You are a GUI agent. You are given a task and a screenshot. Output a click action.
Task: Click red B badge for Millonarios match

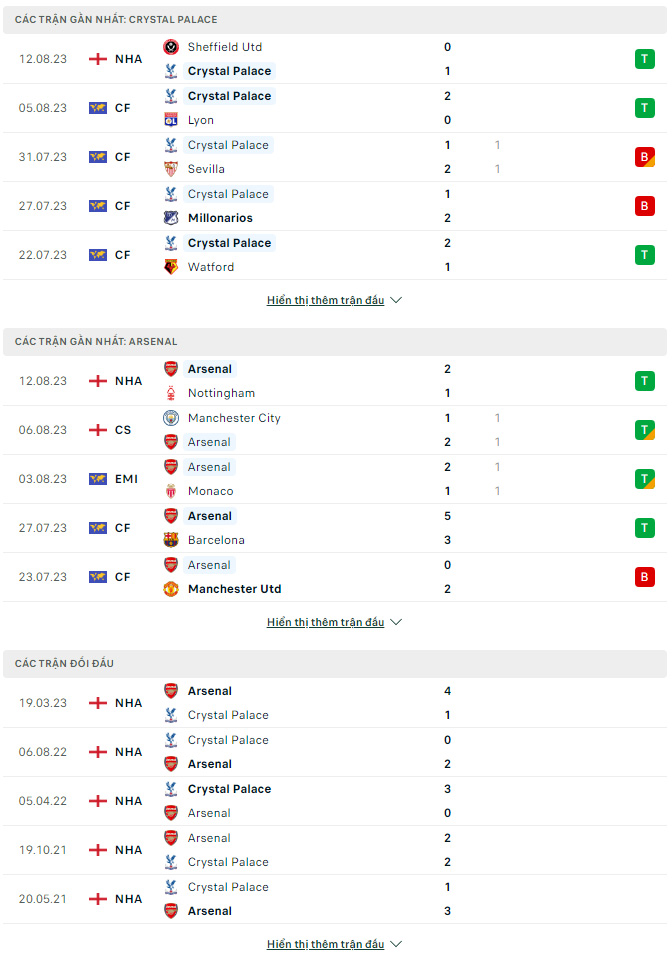click(645, 206)
